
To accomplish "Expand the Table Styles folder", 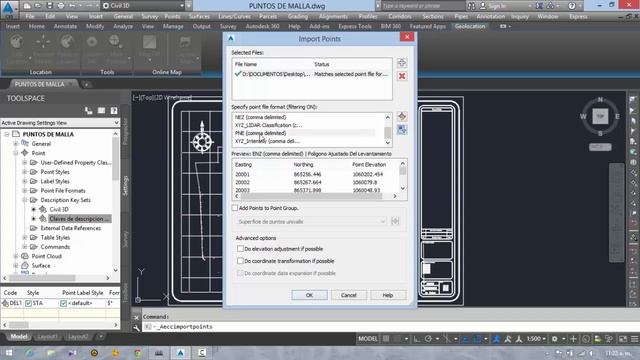I will click(25, 238).
